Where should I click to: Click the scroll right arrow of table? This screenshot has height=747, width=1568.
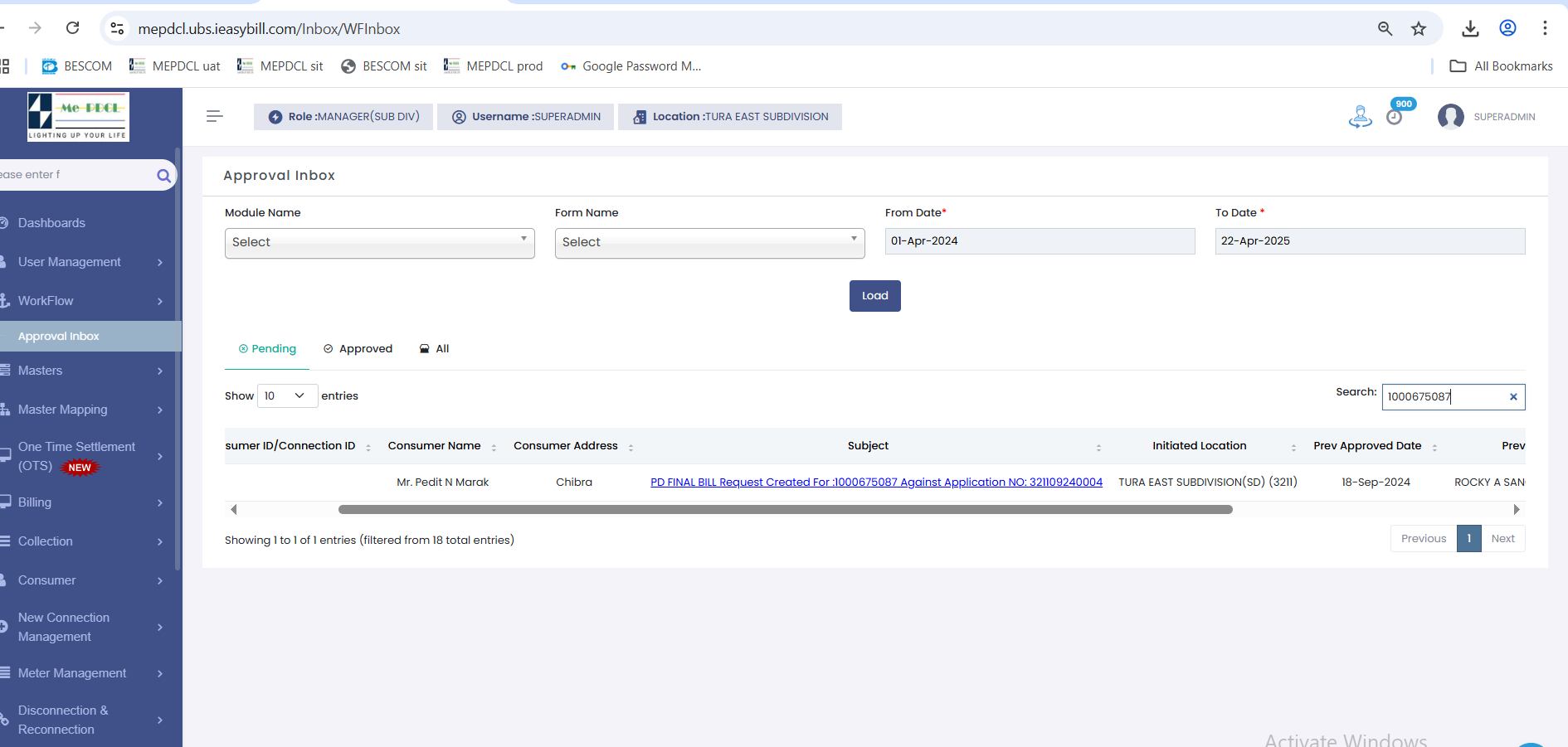[x=1517, y=510]
